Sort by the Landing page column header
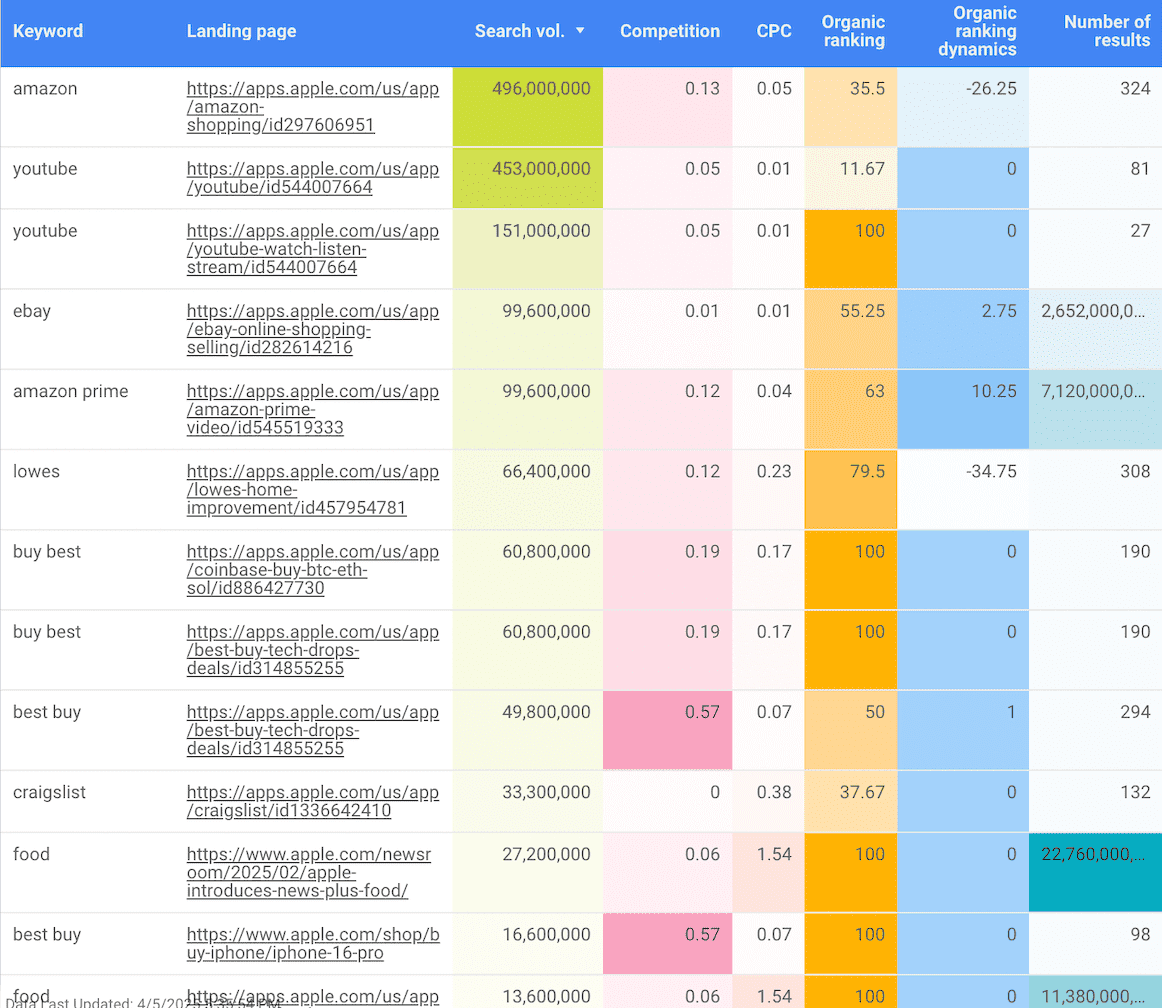 click(x=241, y=31)
